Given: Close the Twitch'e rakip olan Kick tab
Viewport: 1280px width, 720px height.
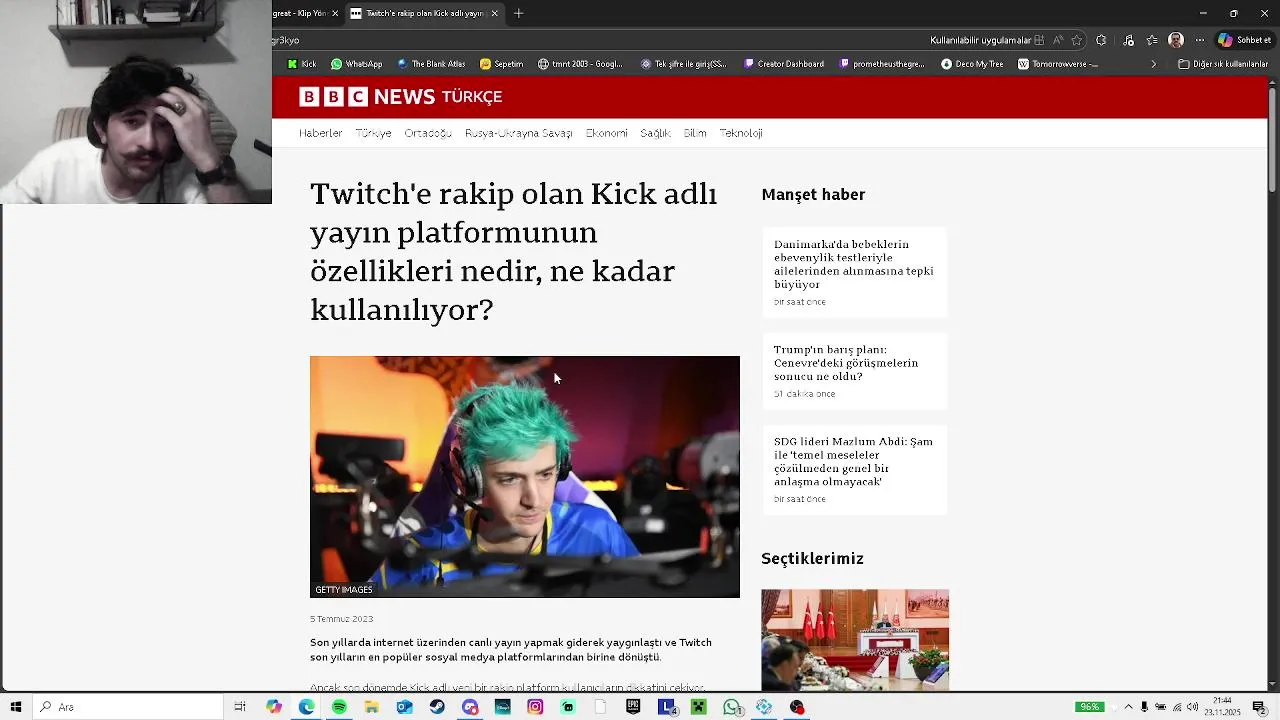Looking at the screenshot, I should (x=494, y=13).
